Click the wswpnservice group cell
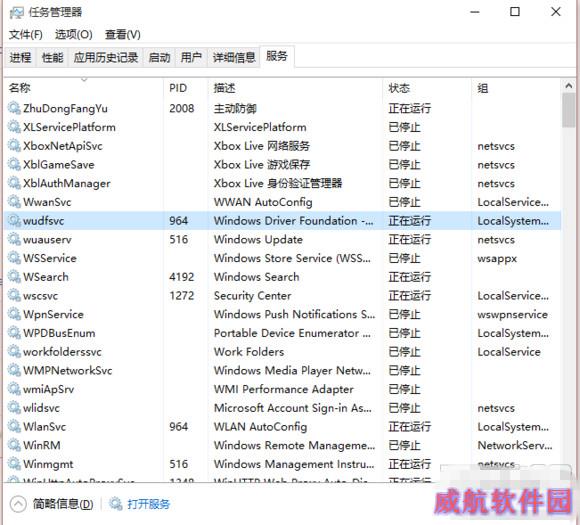580x525 pixels. coord(512,314)
